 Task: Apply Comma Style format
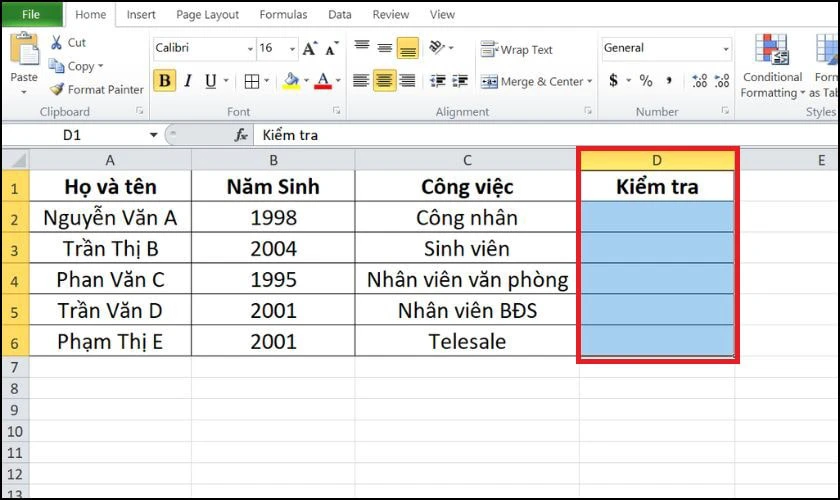tap(669, 81)
